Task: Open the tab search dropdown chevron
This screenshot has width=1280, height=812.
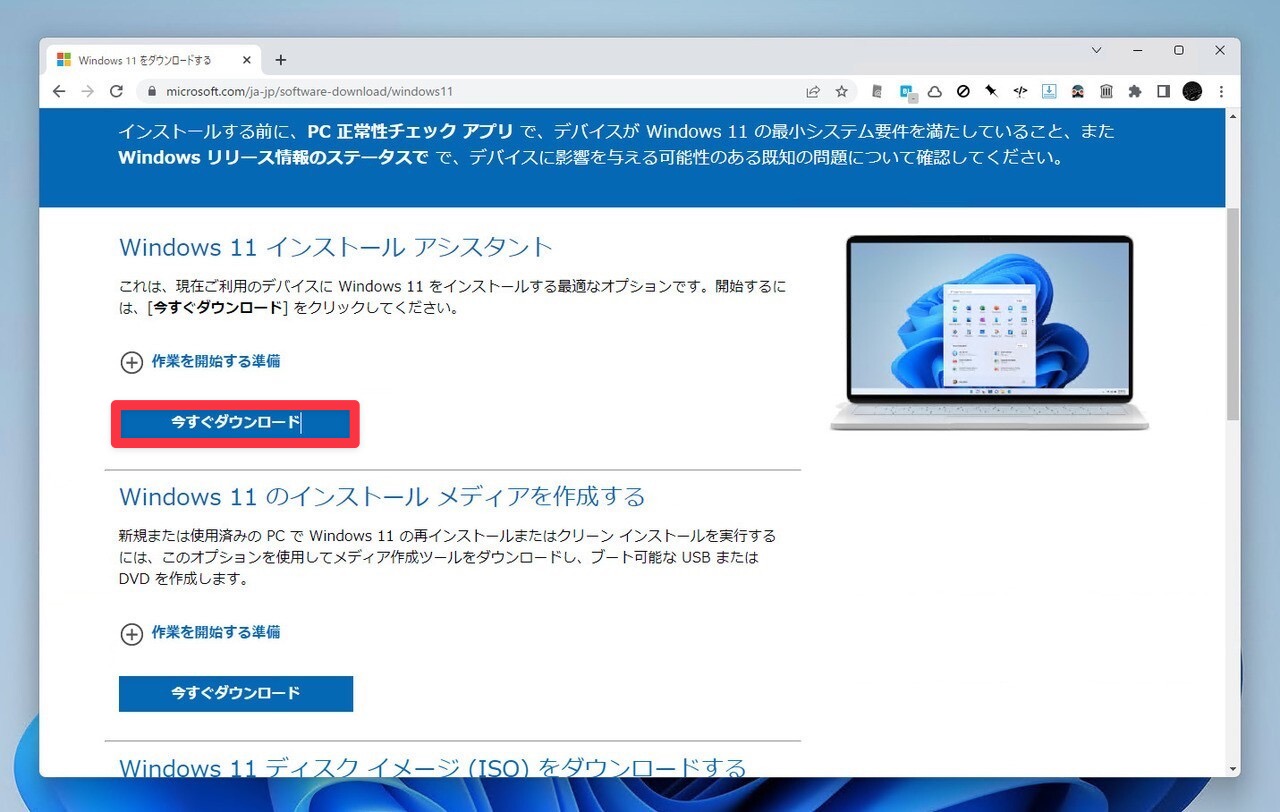Action: 1096,50
